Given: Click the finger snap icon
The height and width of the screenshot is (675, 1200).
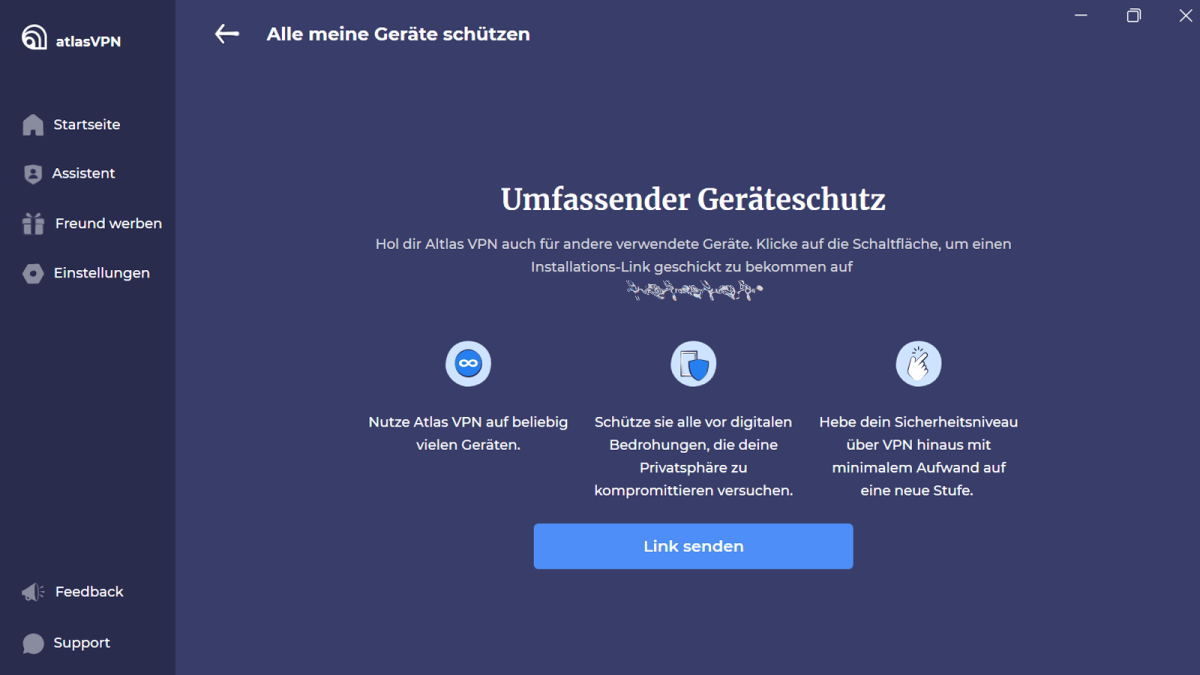Looking at the screenshot, I should pos(918,363).
